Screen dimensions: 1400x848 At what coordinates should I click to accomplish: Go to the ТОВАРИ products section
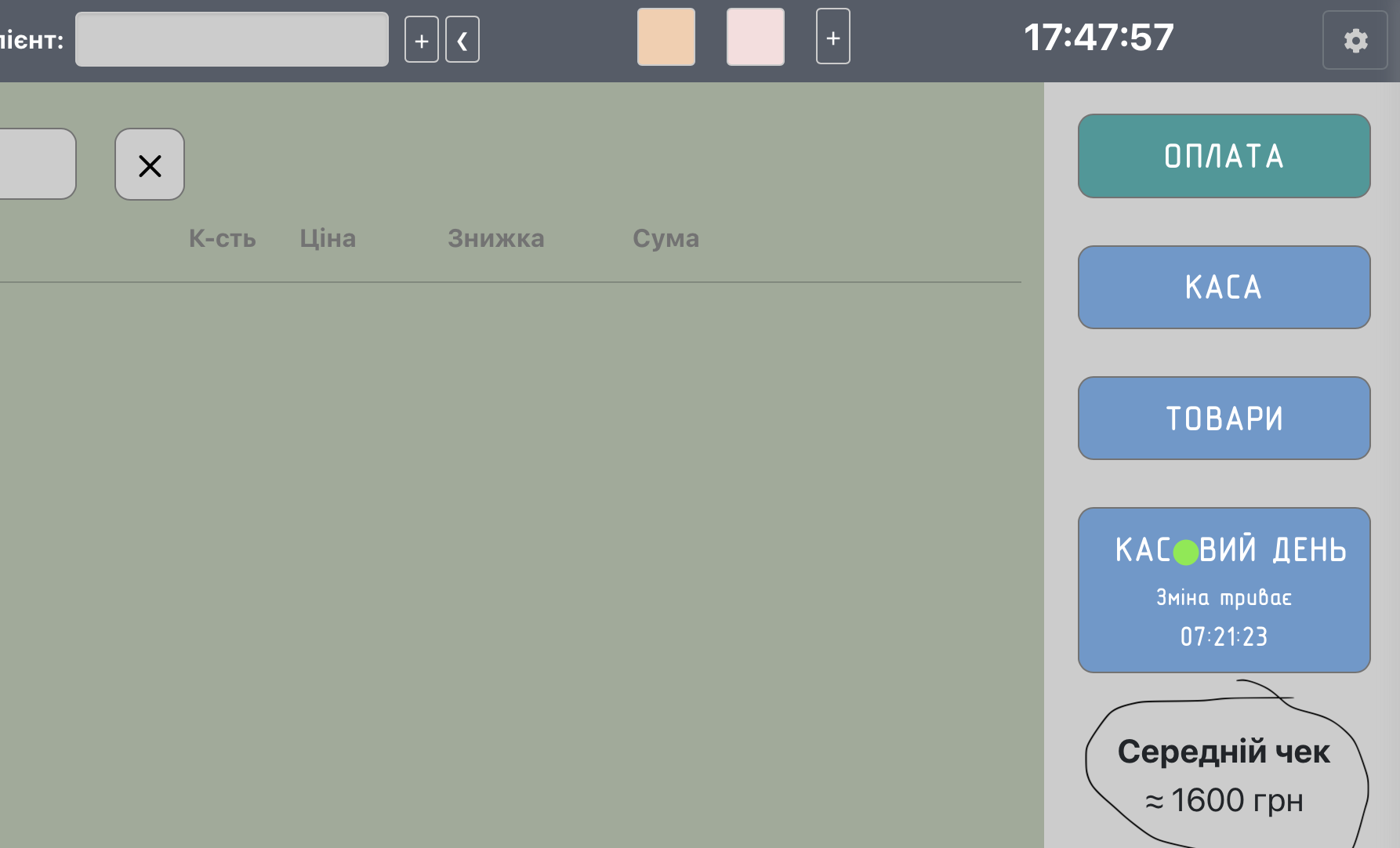click(1224, 418)
